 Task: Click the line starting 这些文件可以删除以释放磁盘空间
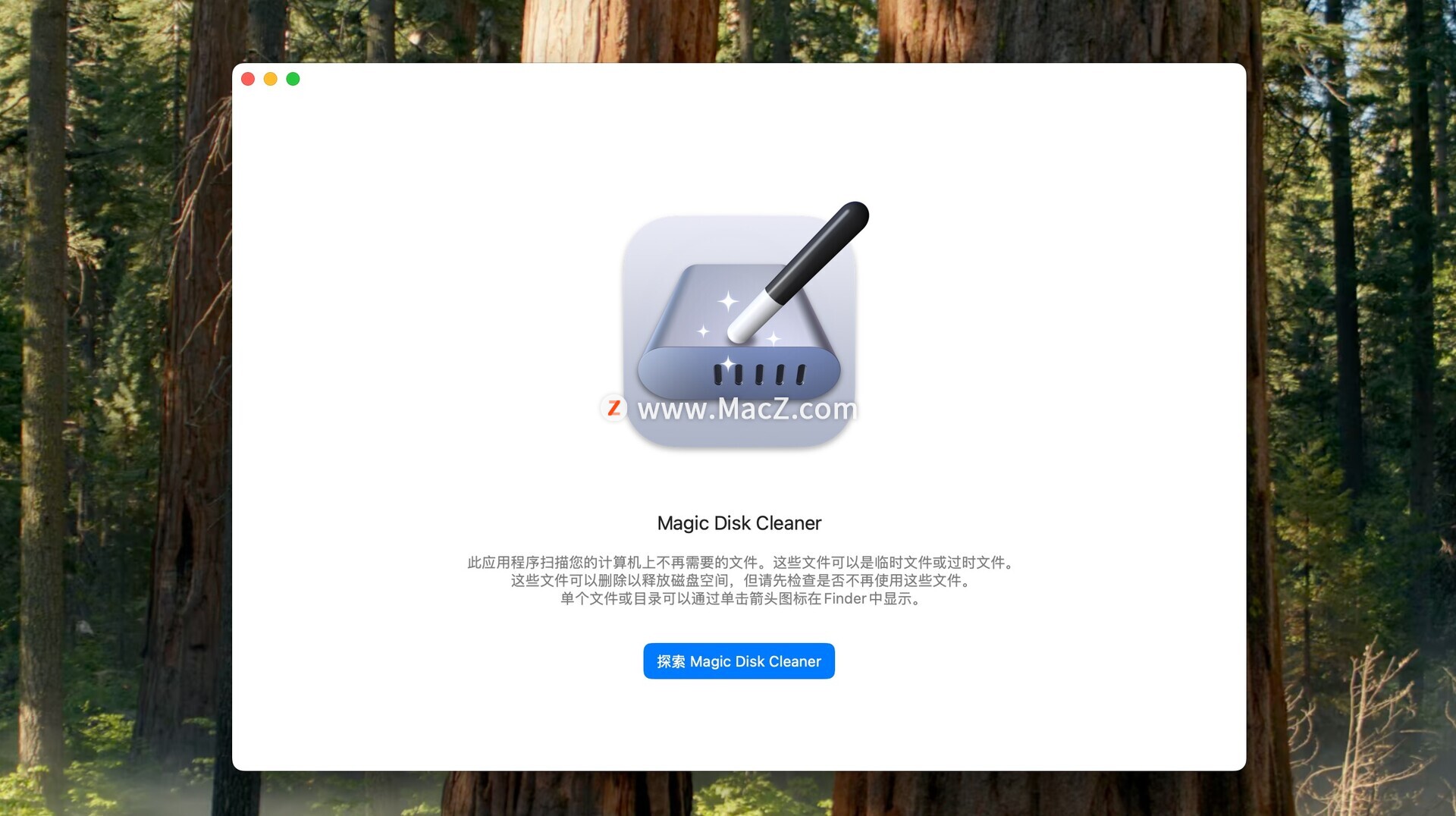point(739,581)
